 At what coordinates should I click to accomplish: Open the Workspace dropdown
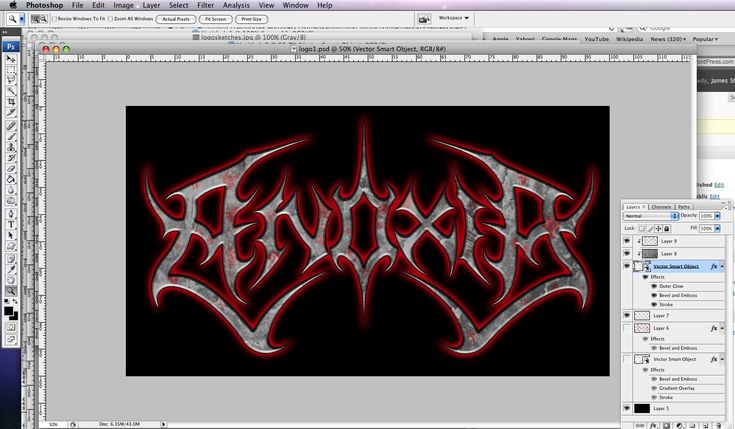coord(455,18)
